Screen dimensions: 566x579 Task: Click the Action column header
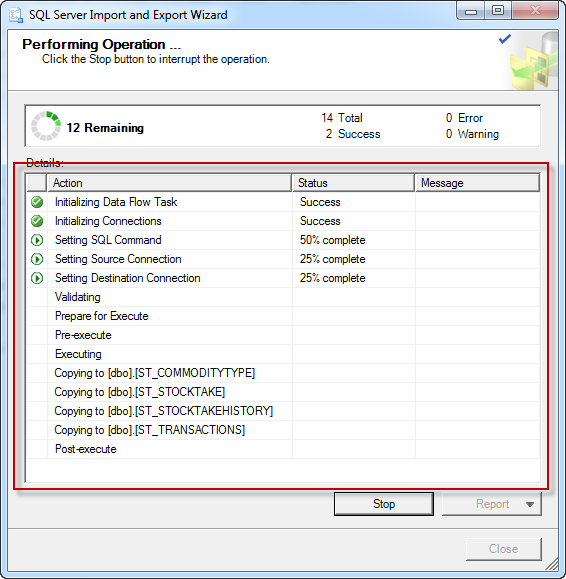(169, 183)
